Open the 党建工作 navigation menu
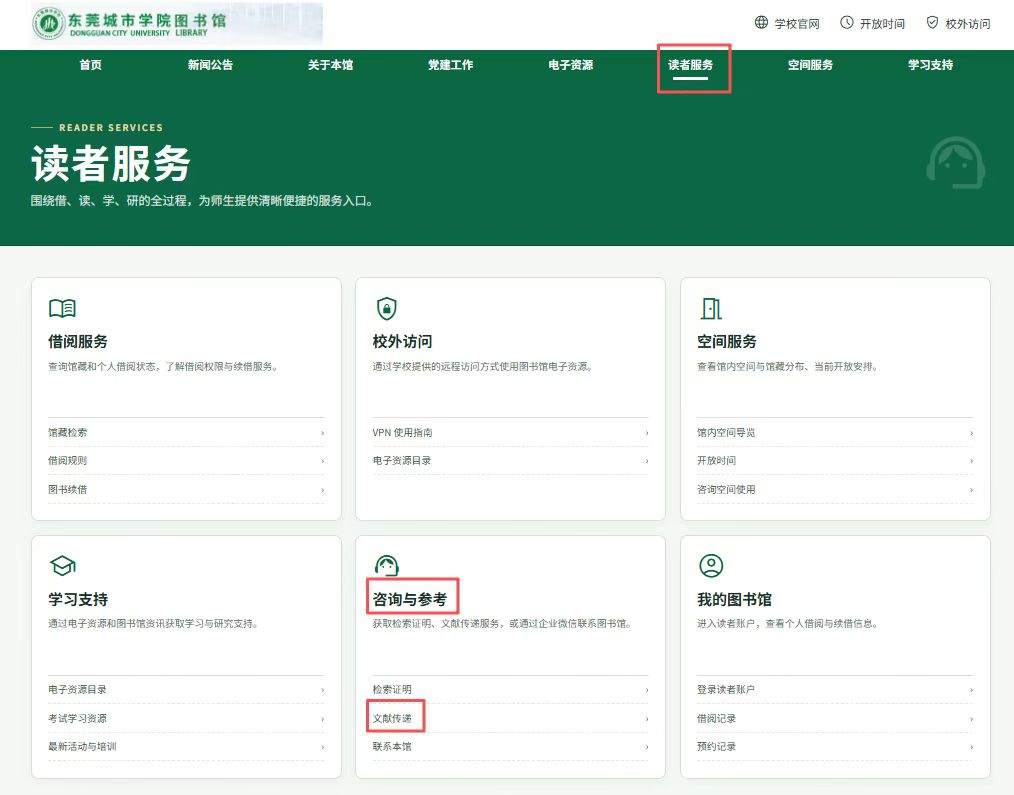1014x795 pixels. (451, 65)
